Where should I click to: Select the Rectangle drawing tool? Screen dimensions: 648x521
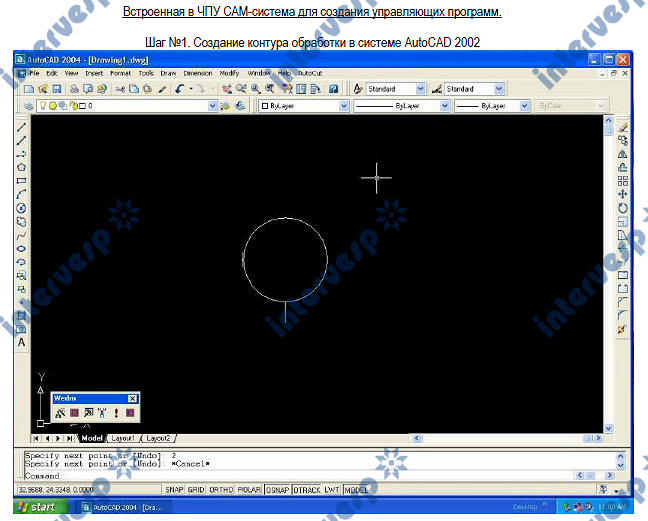pos(22,181)
